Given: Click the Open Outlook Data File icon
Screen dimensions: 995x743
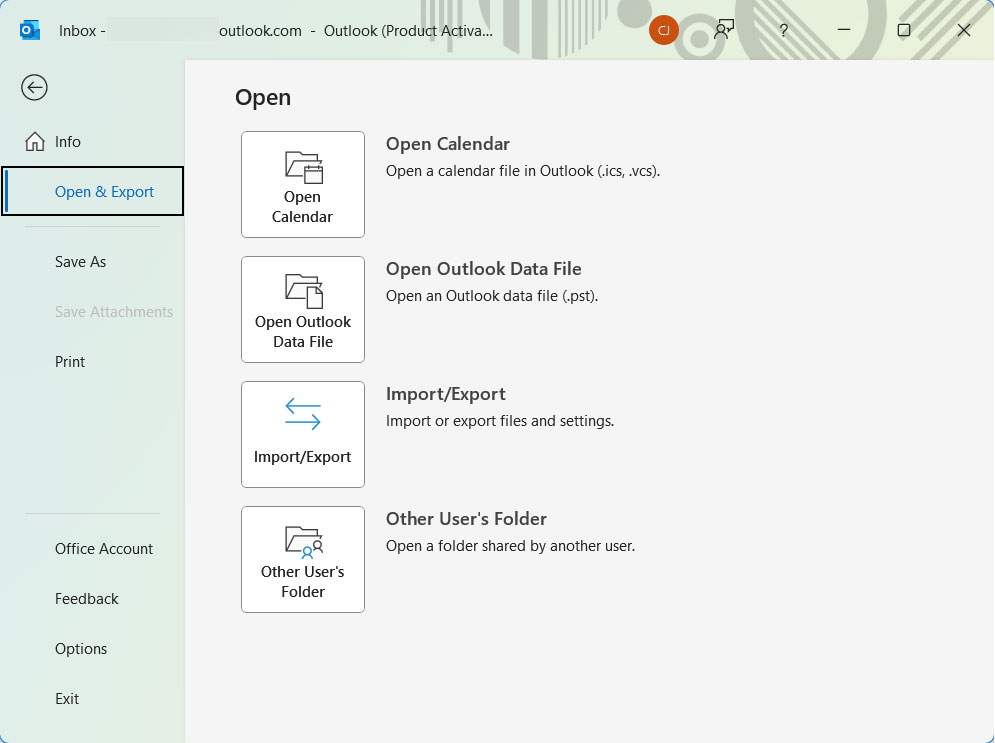Looking at the screenshot, I should pyautogui.click(x=302, y=291).
